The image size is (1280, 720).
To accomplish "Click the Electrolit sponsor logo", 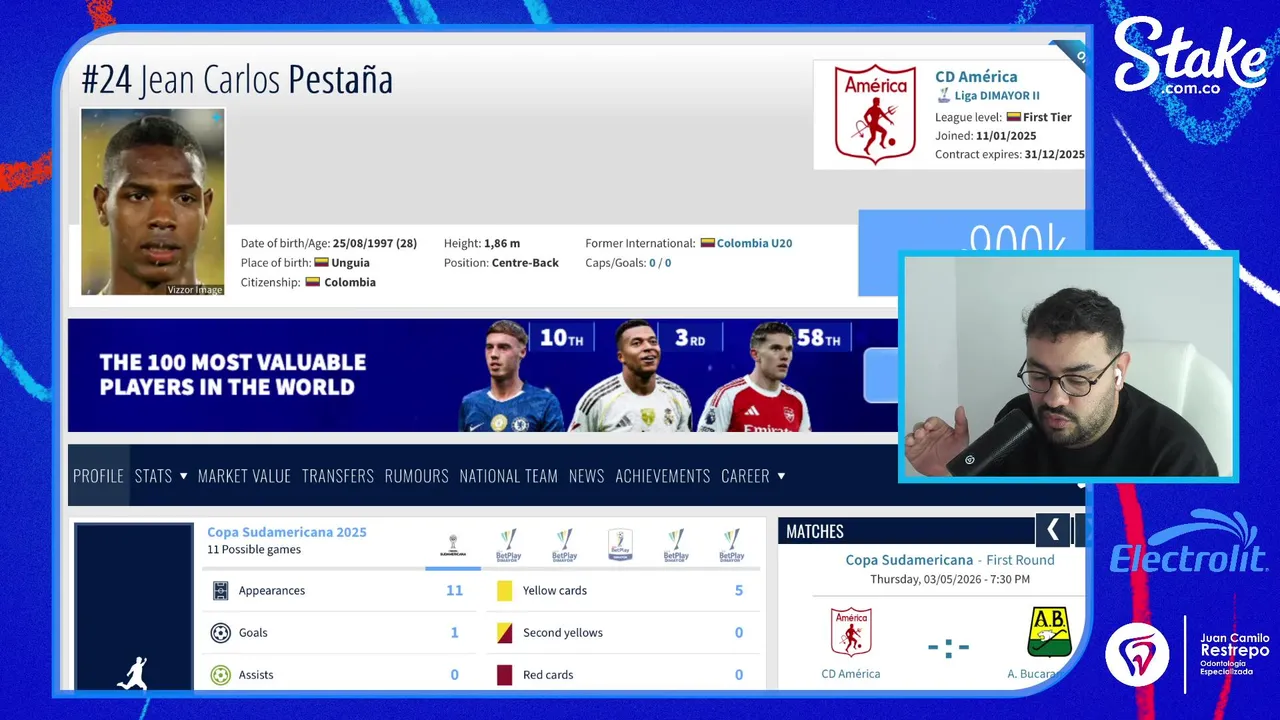I will click(x=1189, y=545).
